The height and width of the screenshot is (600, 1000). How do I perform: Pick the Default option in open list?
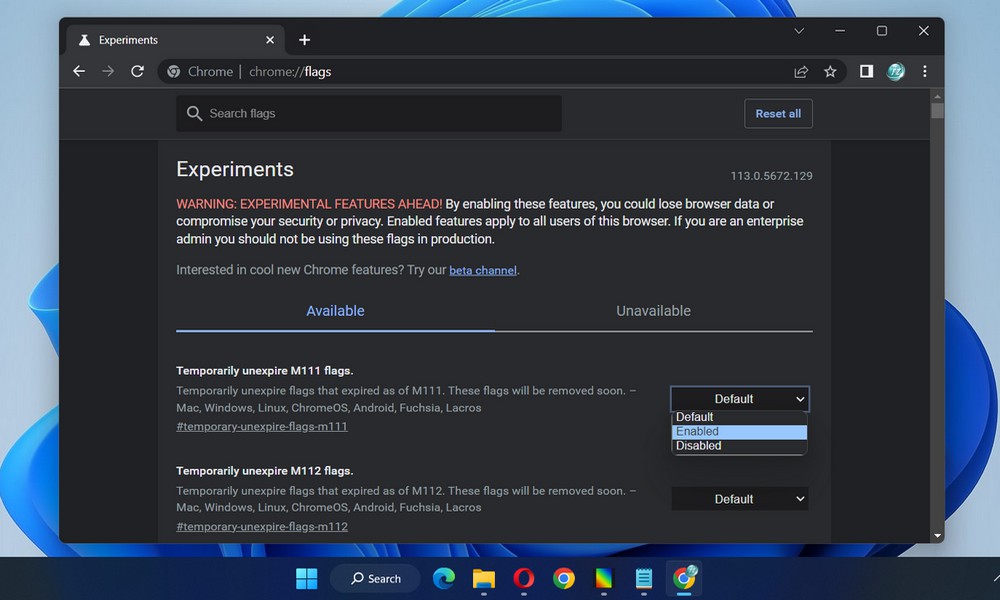[x=738, y=417]
